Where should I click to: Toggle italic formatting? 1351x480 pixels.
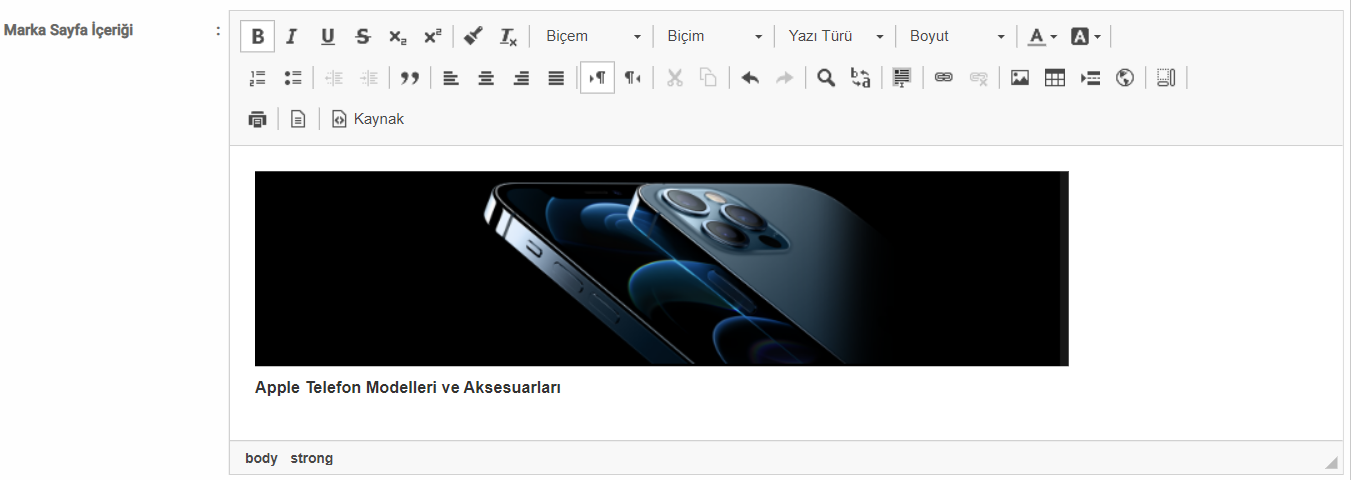[x=292, y=37]
